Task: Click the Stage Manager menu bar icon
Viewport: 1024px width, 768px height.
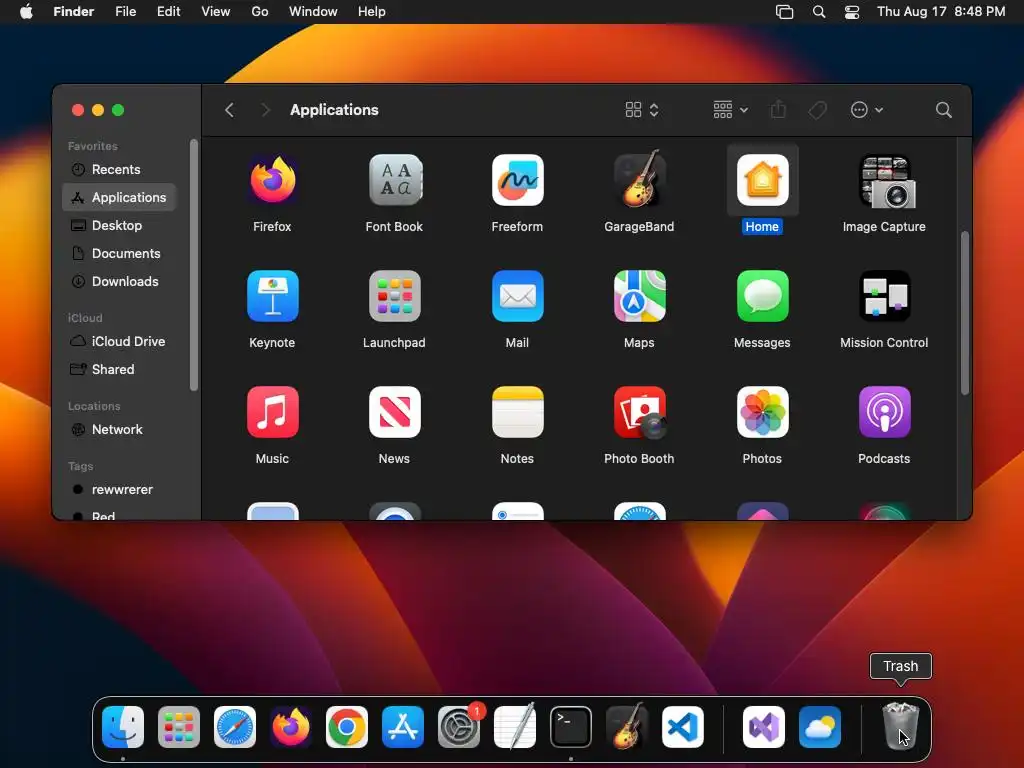Action: [784, 12]
